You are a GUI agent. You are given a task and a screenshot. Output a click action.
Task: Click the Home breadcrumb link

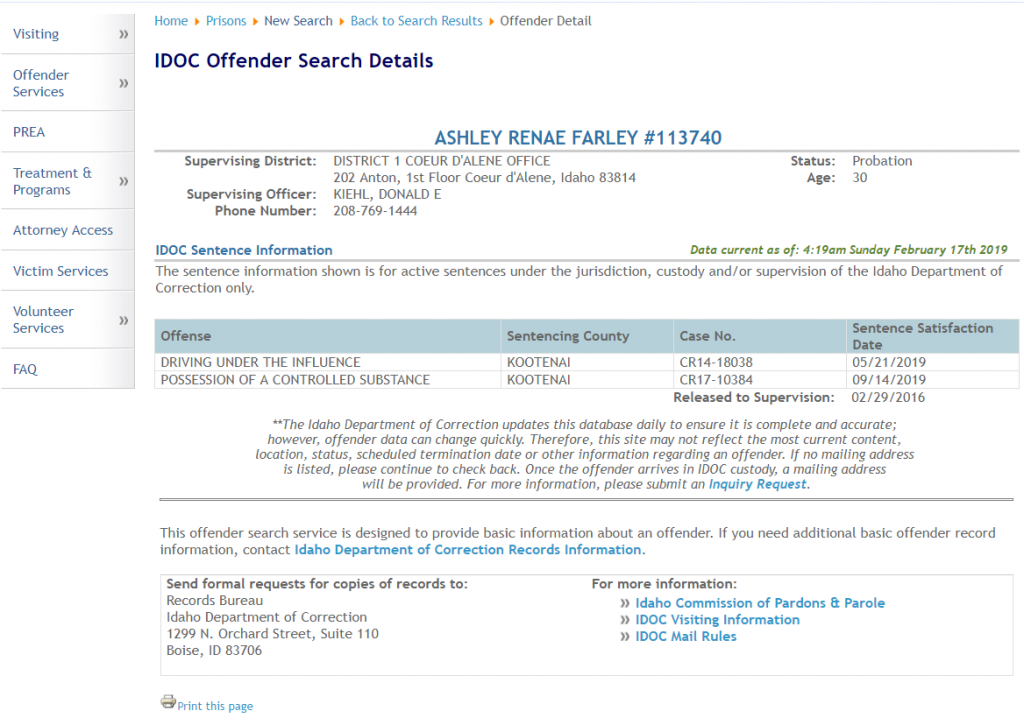point(171,21)
